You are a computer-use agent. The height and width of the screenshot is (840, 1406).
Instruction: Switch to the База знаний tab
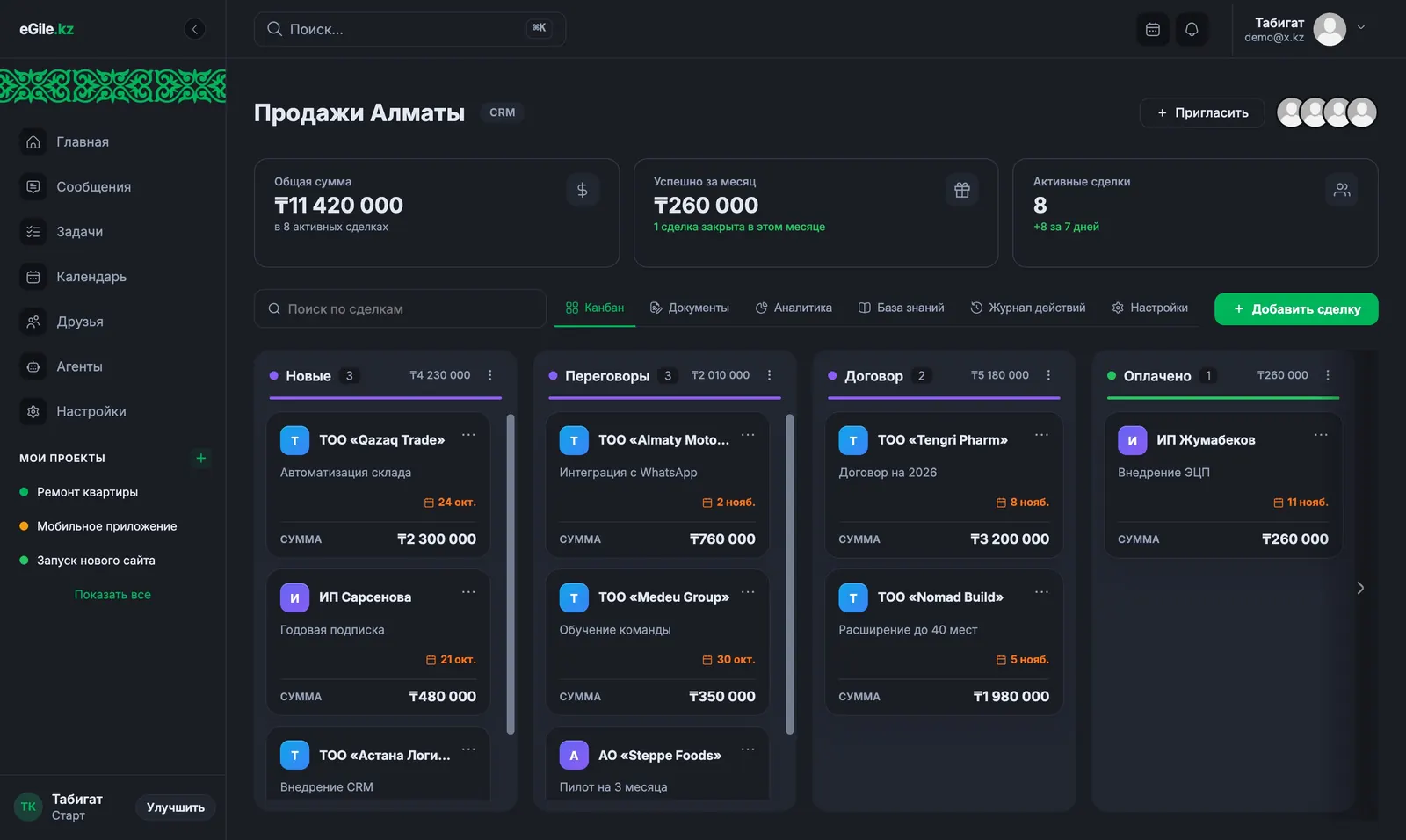click(x=902, y=308)
